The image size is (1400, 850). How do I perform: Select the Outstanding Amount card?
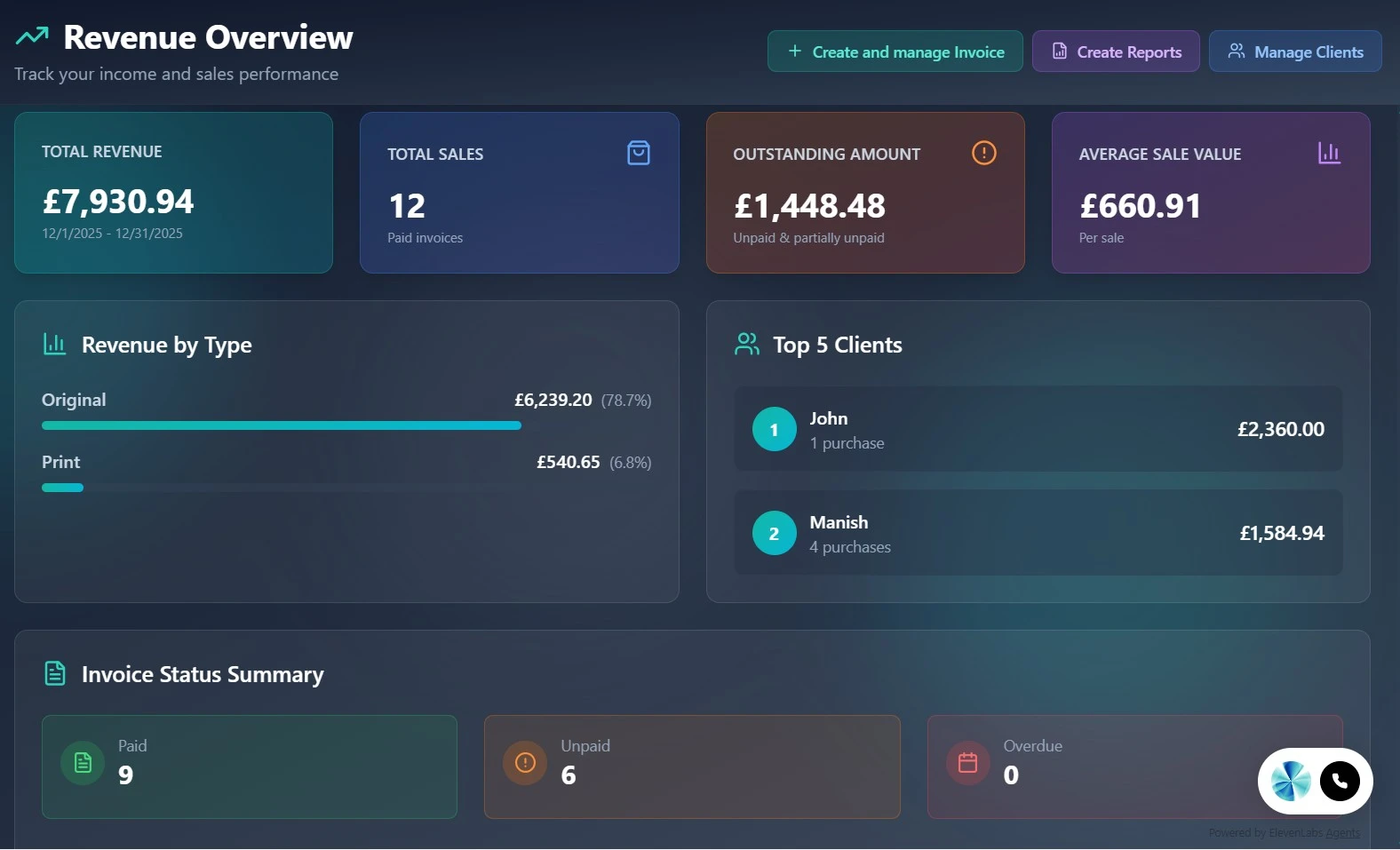coord(865,193)
